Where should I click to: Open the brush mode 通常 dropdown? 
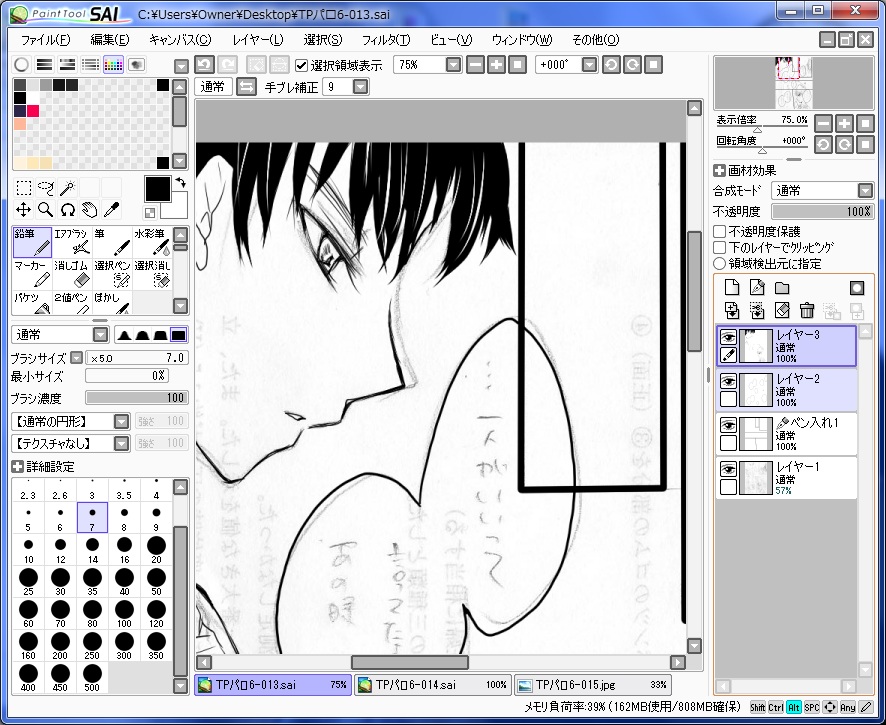pos(101,335)
